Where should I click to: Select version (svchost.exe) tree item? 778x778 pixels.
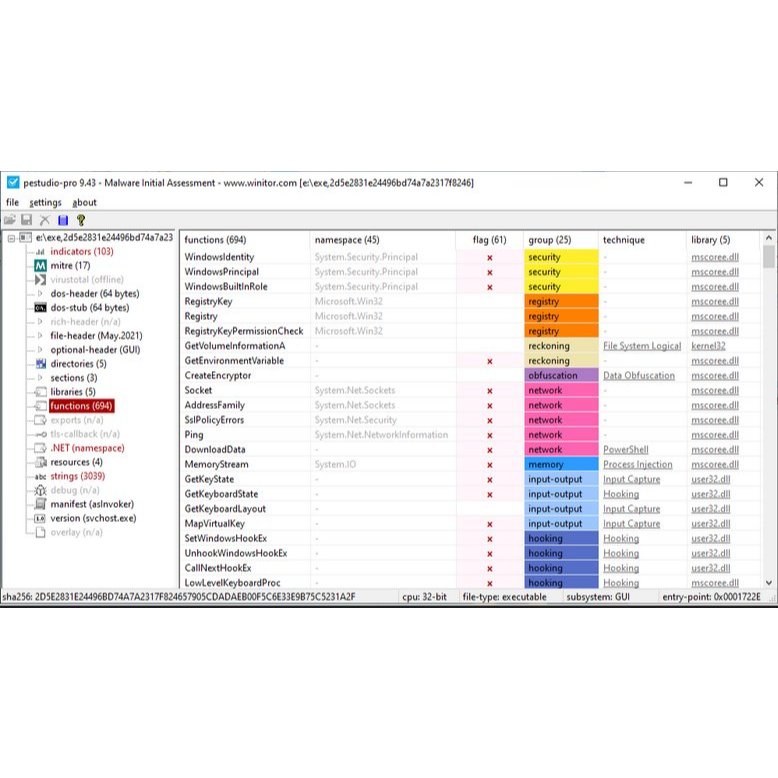tap(93, 518)
